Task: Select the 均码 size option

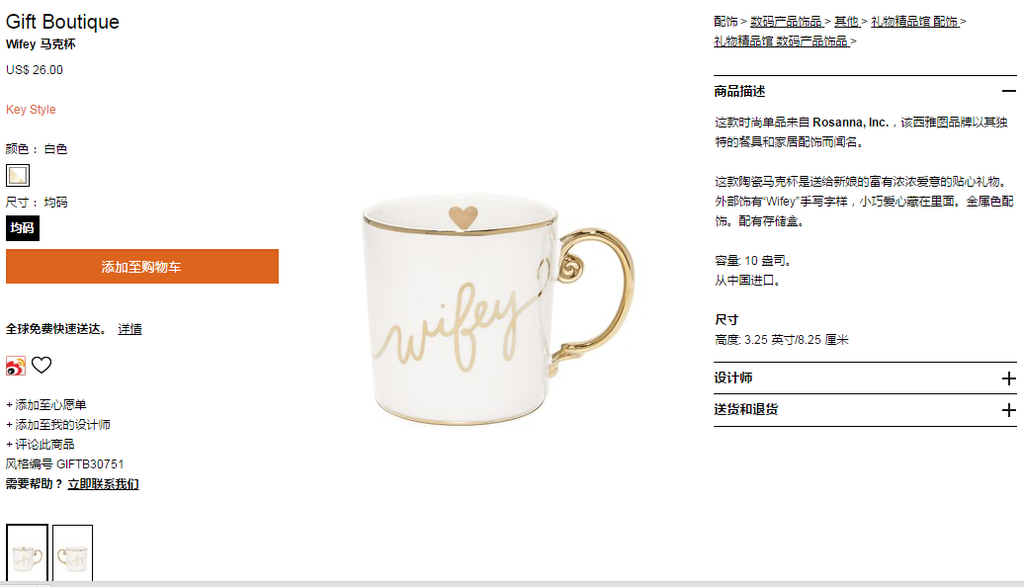Action: pos(23,228)
